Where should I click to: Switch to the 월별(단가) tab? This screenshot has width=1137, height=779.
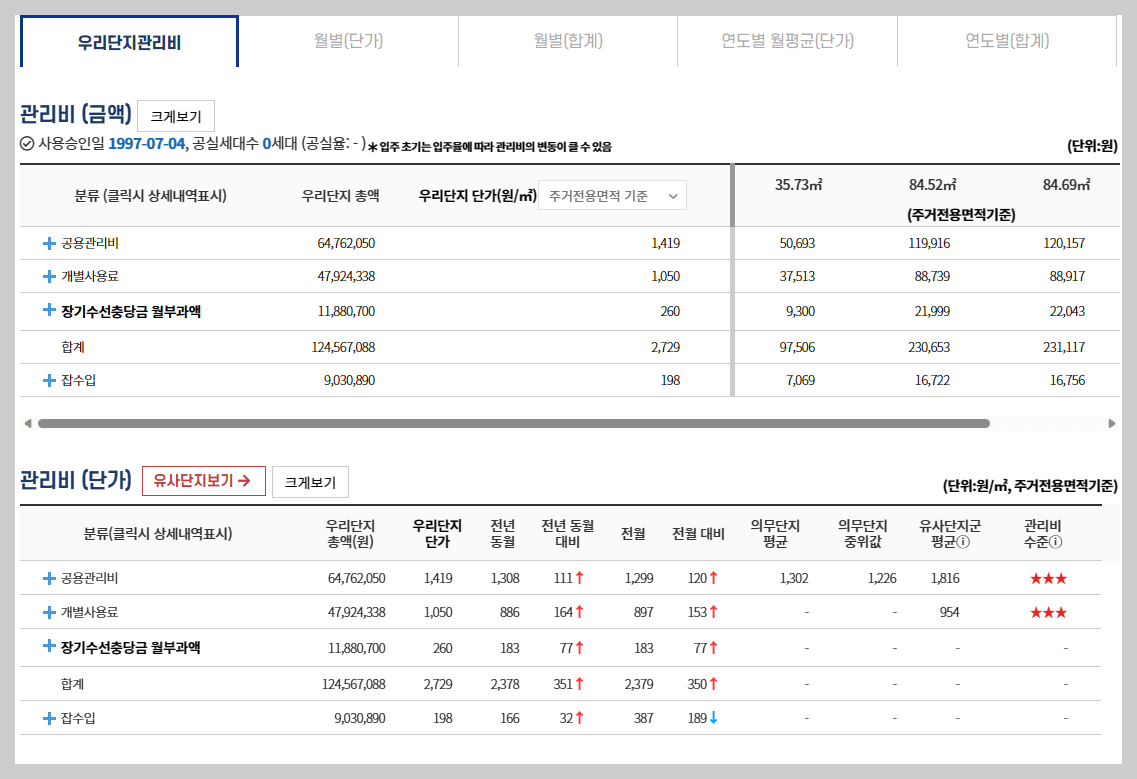pos(352,43)
